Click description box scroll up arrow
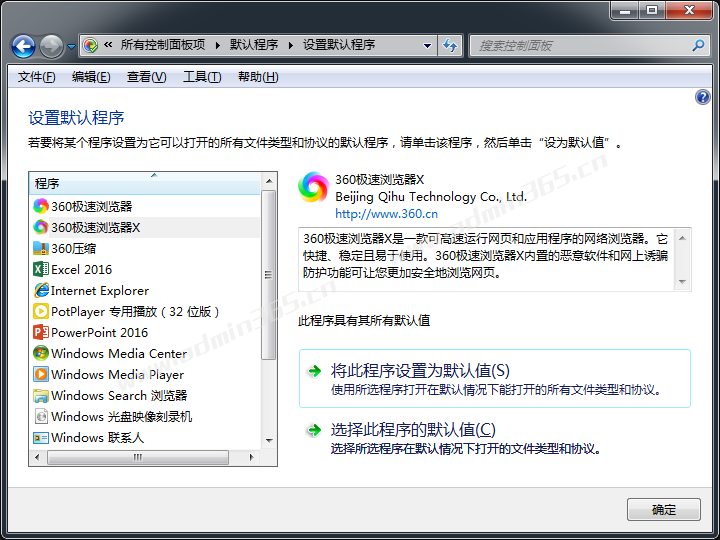Viewport: 720px width, 540px height. tap(682, 238)
